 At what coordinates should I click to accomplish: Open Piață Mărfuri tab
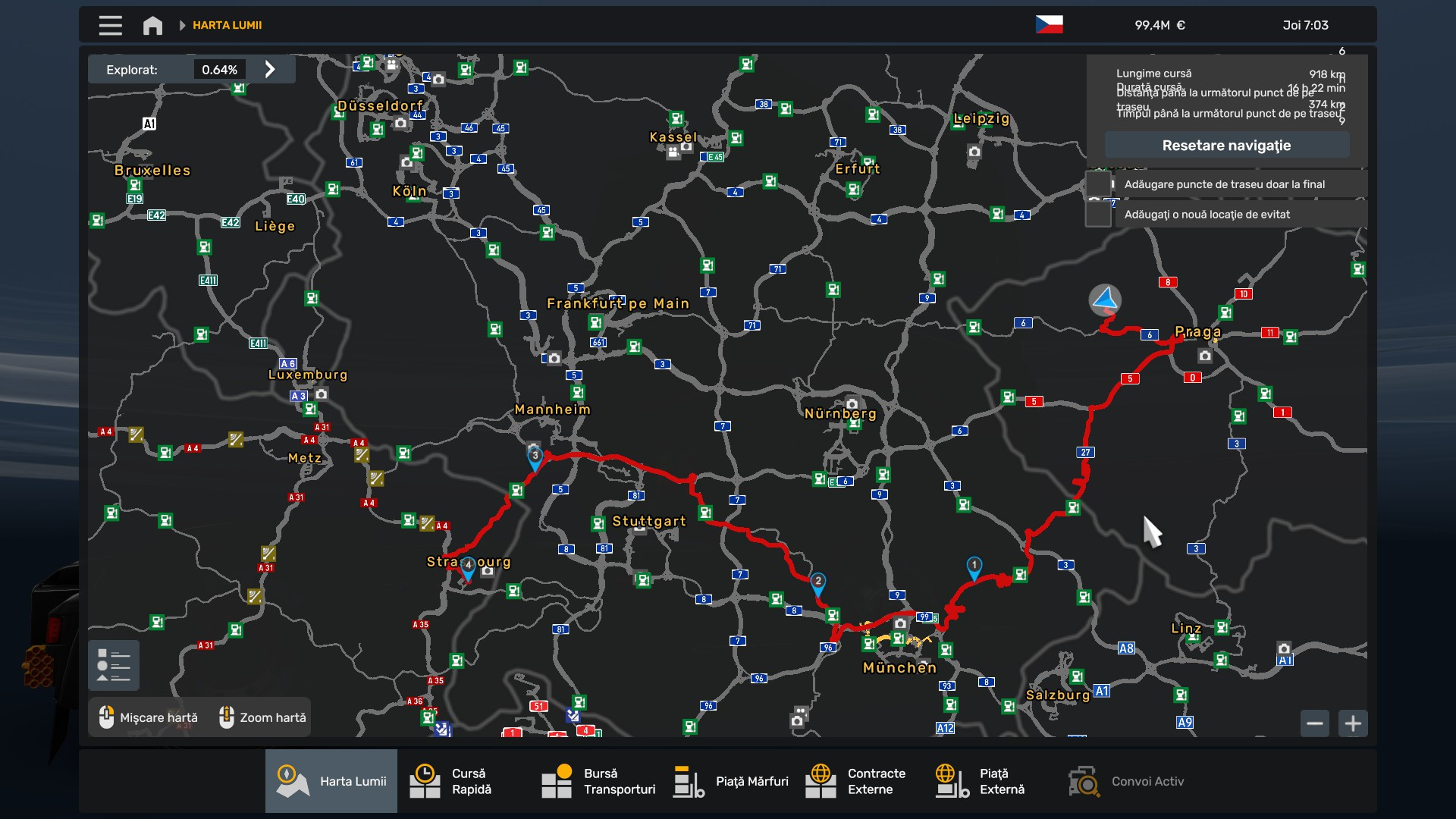click(732, 781)
